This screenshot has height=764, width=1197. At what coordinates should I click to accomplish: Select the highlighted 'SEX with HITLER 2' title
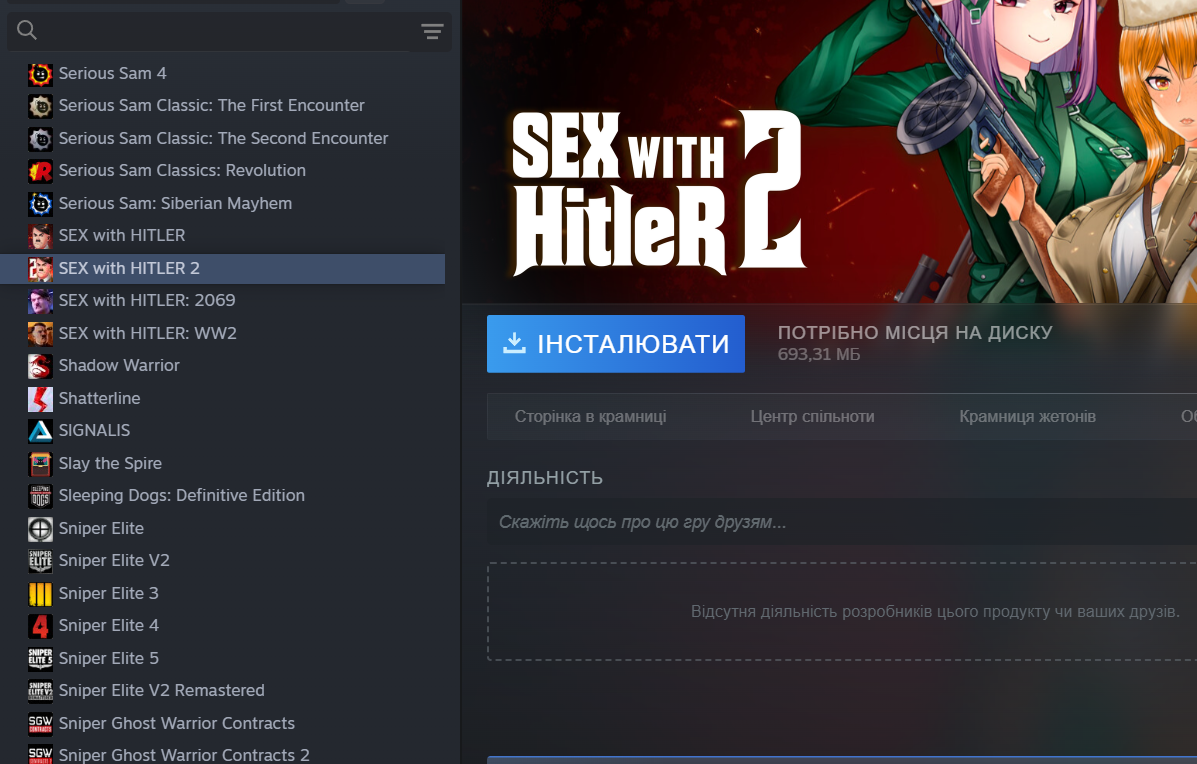tap(129, 268)
